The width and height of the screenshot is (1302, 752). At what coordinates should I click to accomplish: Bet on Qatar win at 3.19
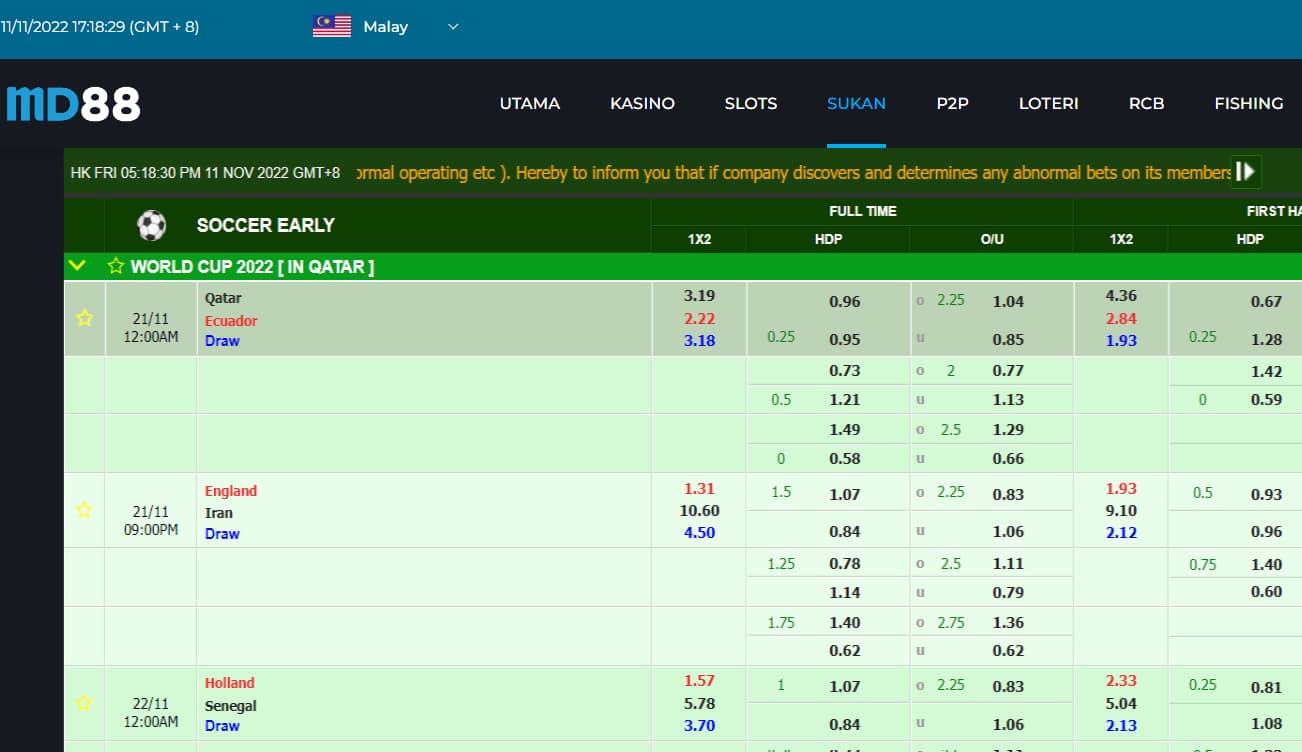tap(699, 296)
